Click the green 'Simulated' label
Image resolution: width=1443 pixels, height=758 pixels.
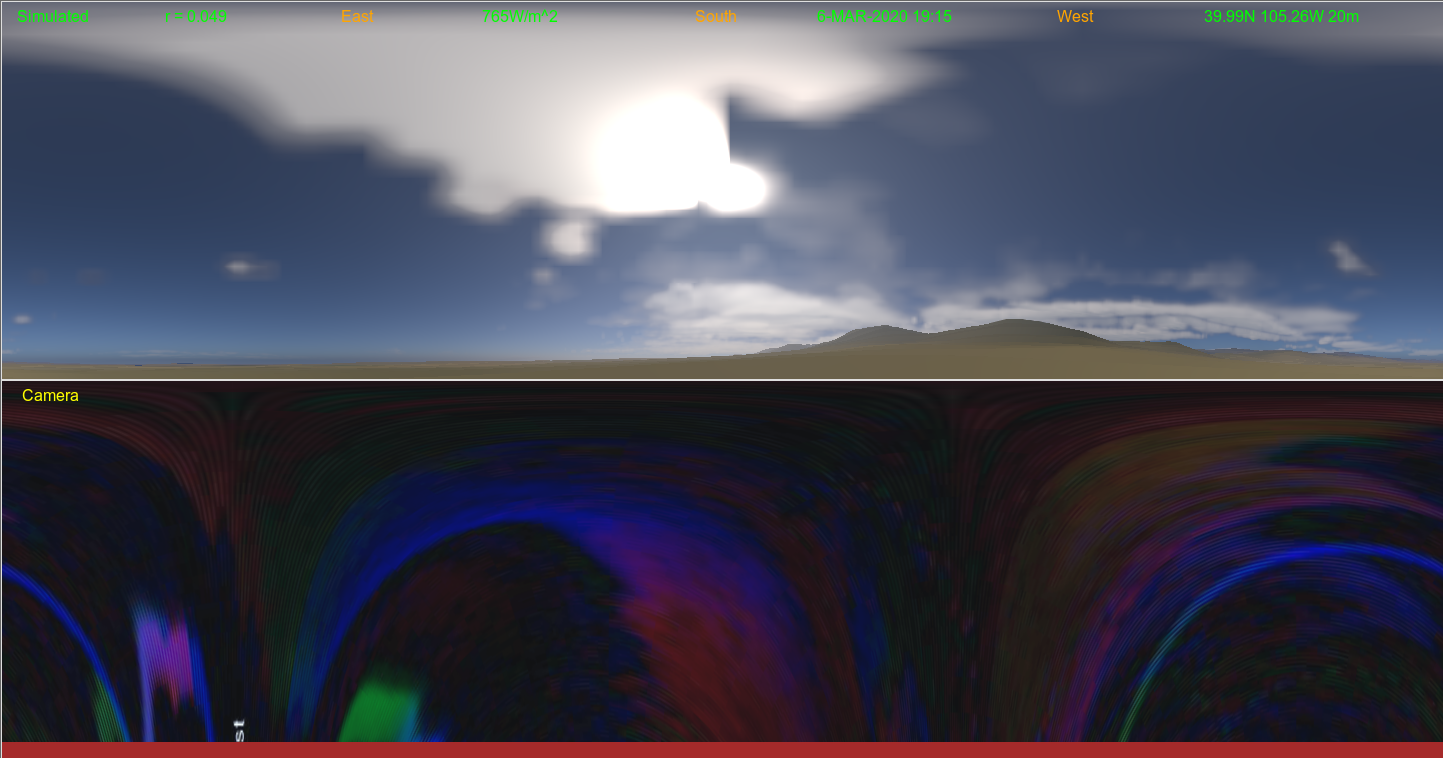pos(52,17)
